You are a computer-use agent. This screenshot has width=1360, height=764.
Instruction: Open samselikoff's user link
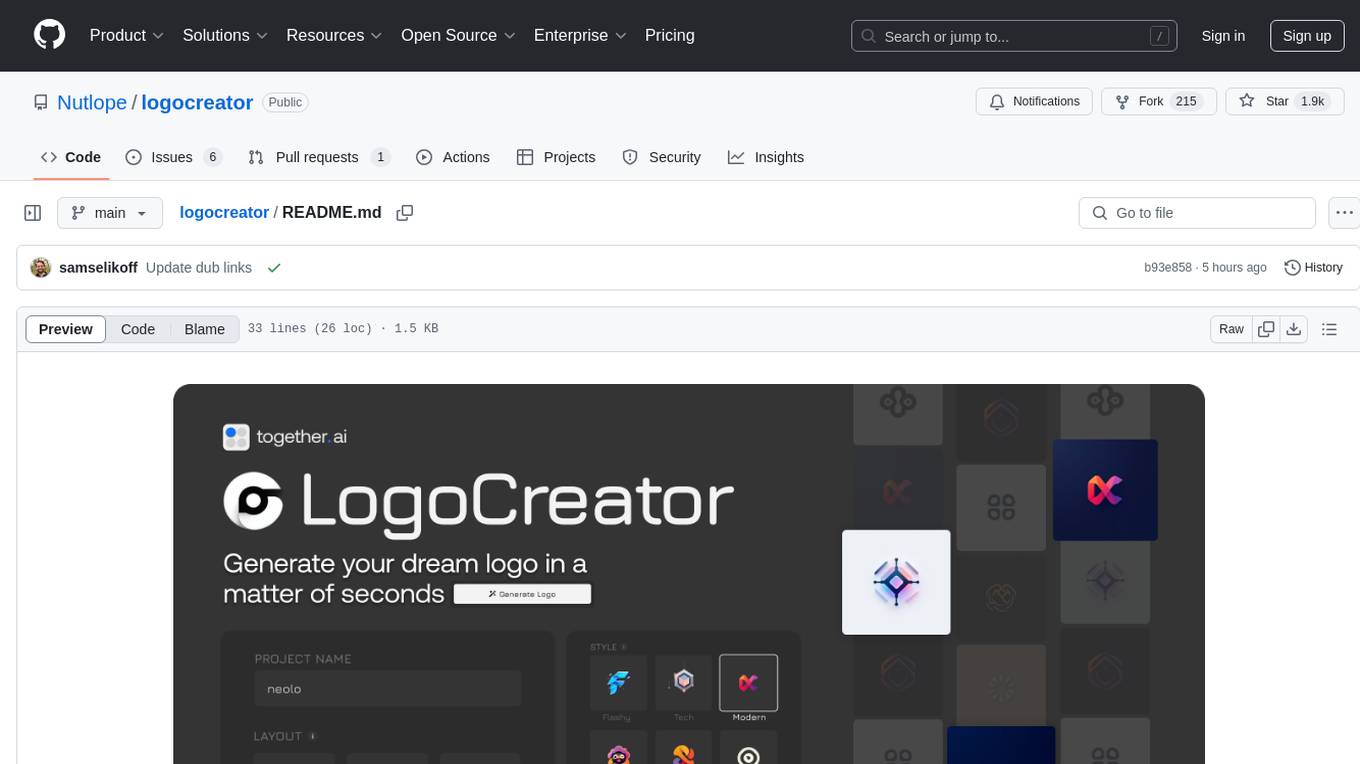(98, 267)
